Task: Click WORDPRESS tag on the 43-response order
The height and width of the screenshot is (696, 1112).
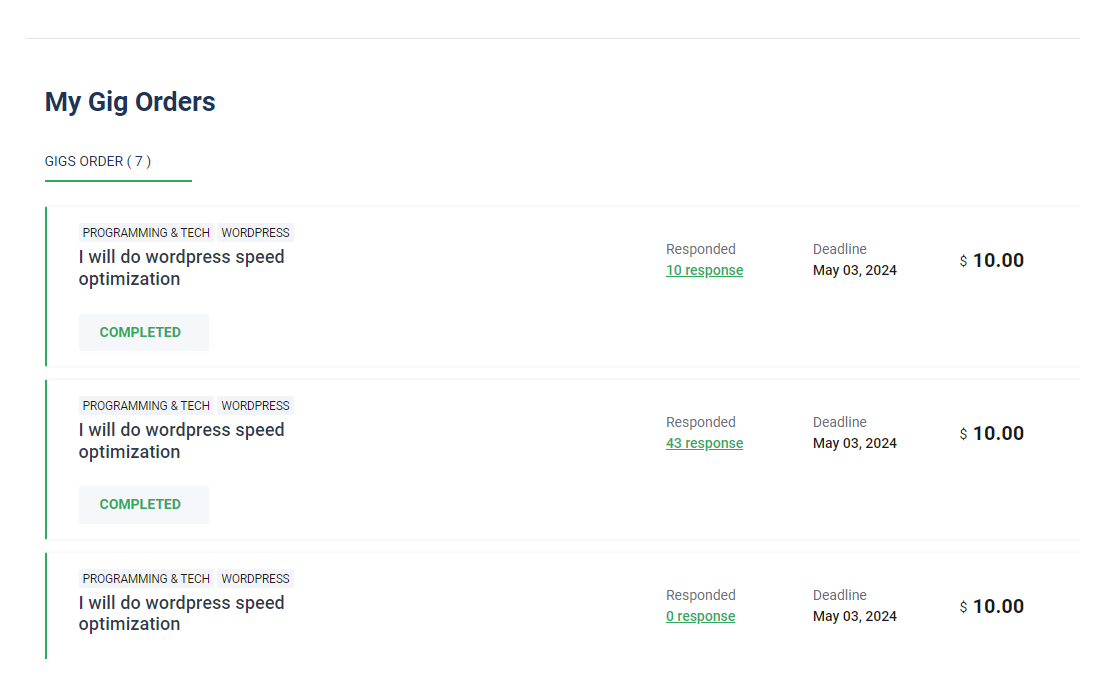Action: pos(255,406)
